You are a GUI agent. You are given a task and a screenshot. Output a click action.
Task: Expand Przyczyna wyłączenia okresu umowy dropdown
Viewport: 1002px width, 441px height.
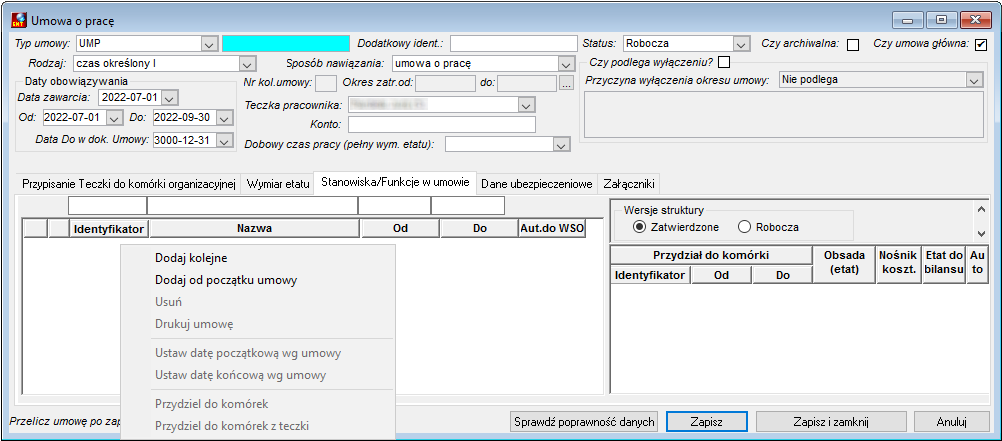coord(975,81)
